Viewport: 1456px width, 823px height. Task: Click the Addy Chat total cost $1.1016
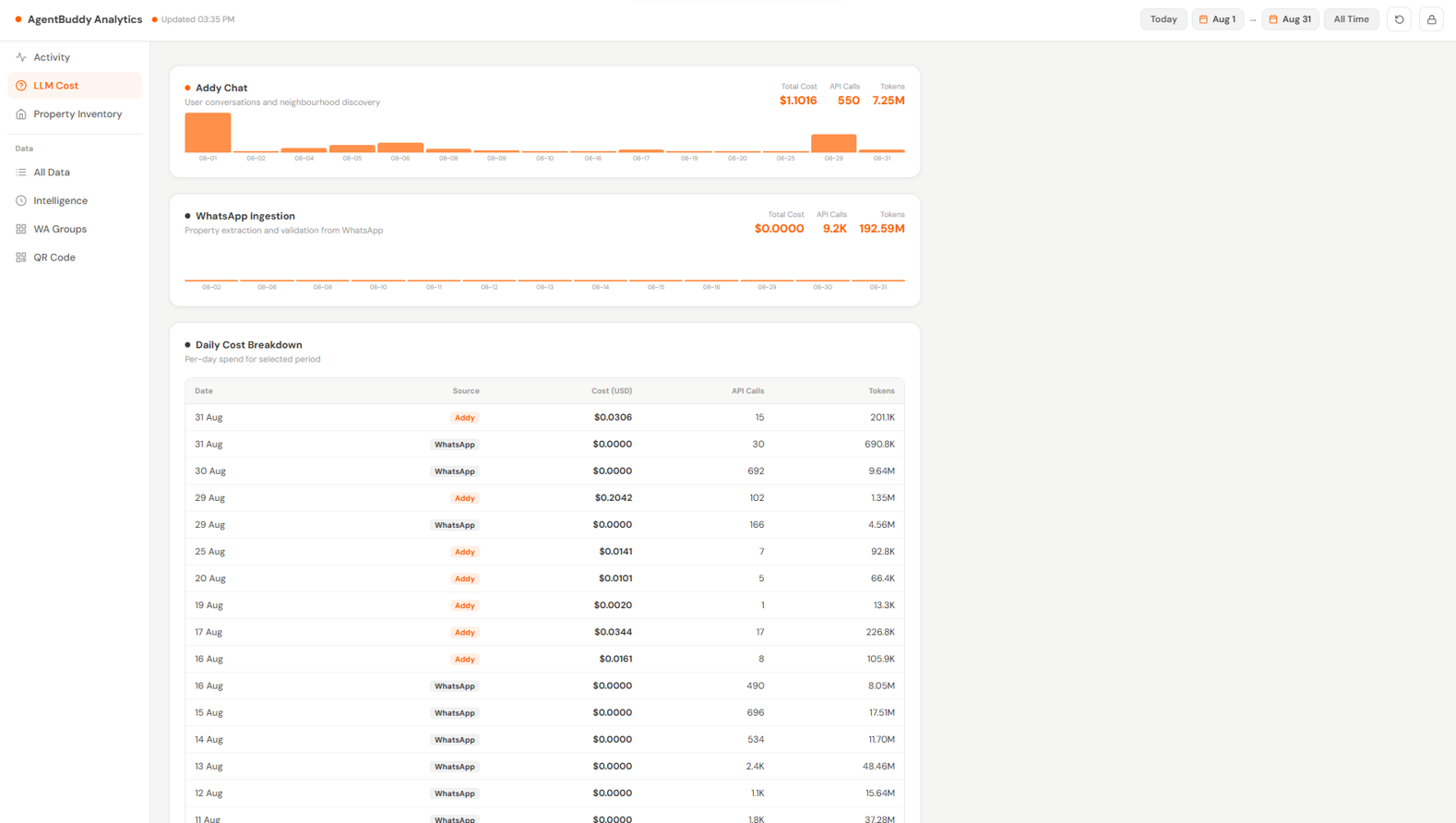point(798,101)
